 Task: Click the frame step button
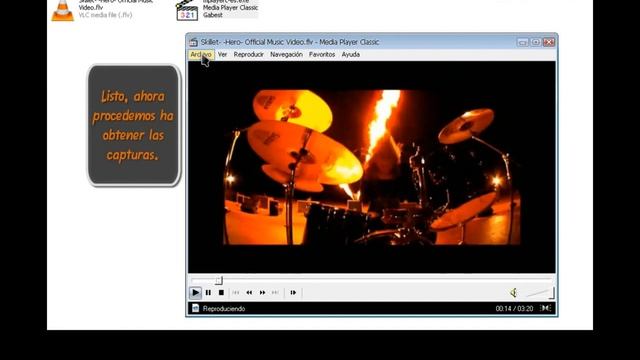click(293, 293)
